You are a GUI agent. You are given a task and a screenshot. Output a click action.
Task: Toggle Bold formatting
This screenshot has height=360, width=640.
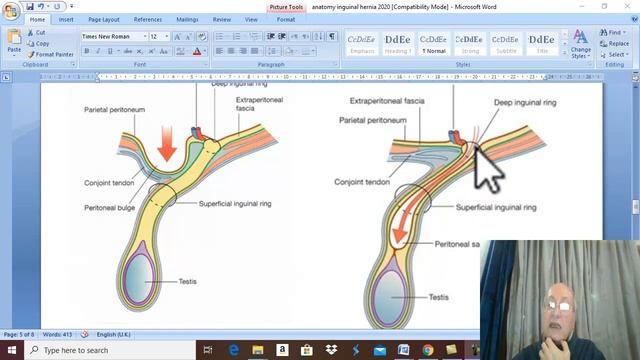pyautogui.click(x=87, y=51)
